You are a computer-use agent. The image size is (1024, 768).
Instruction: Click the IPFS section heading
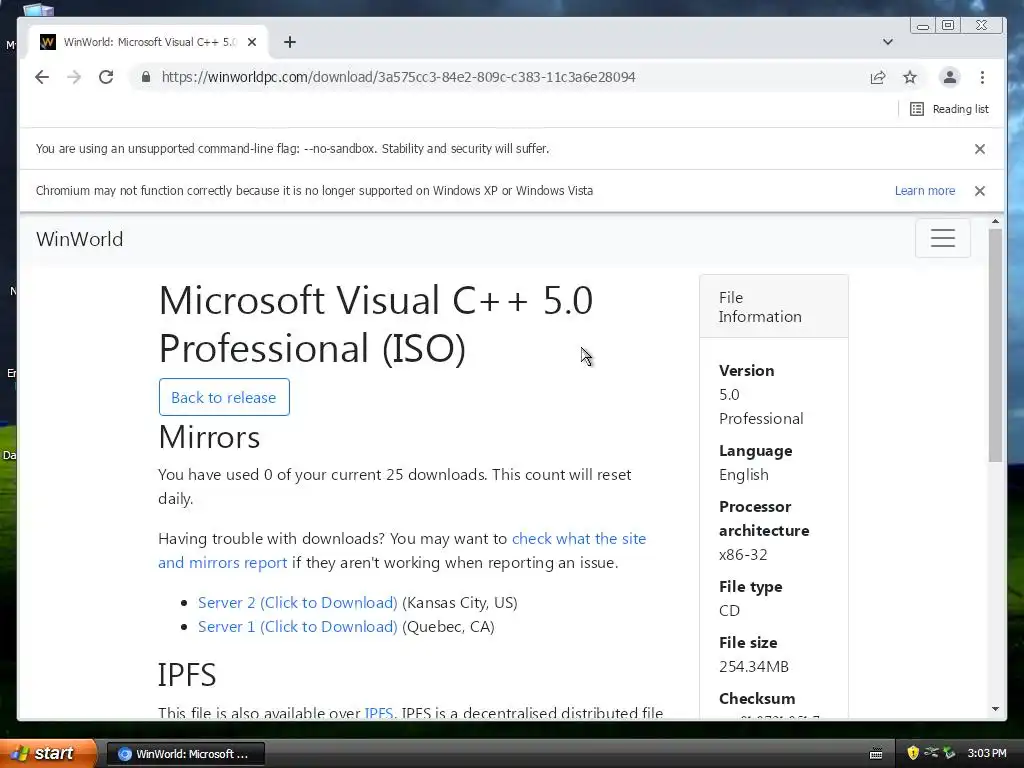click(187, 675)
